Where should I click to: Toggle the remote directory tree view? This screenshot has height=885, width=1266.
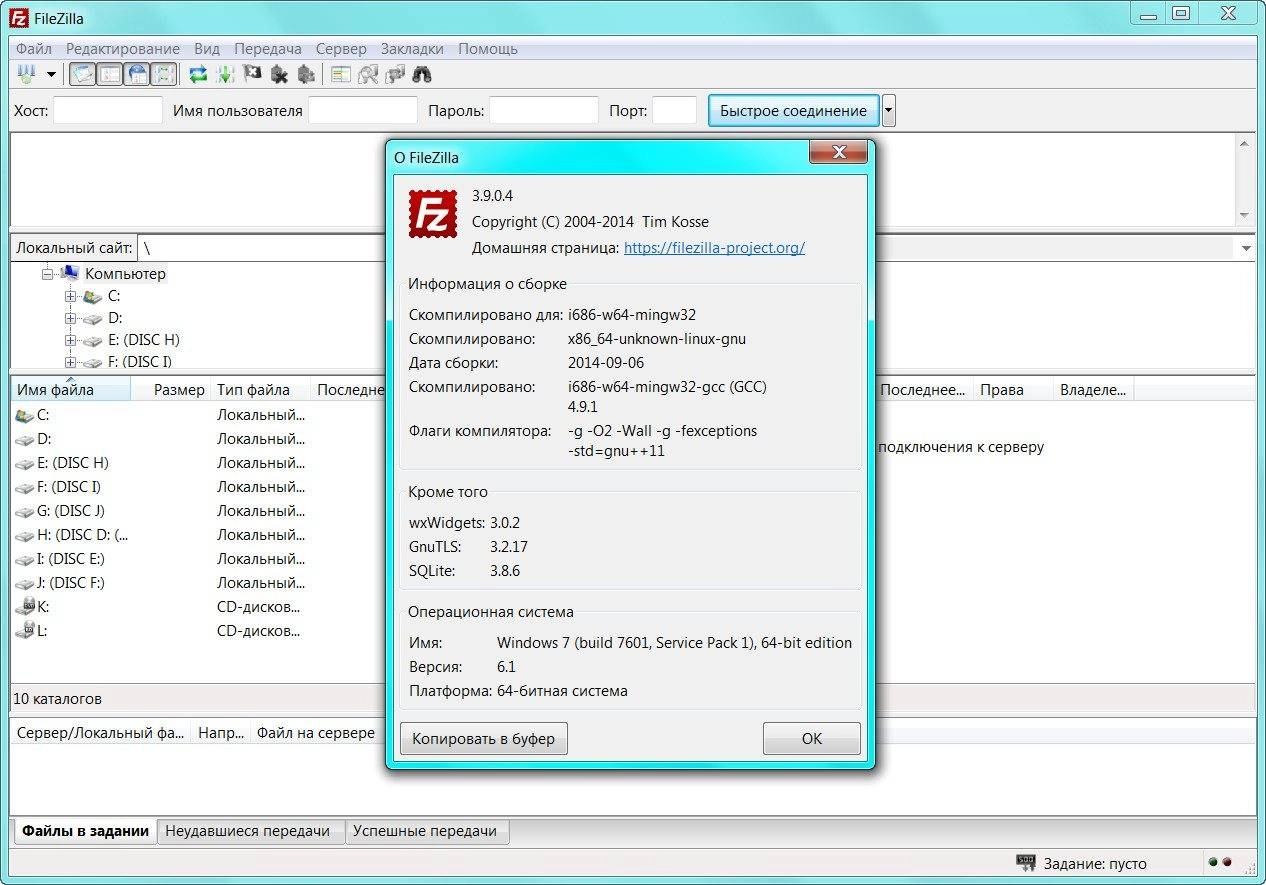click(137, 74)
